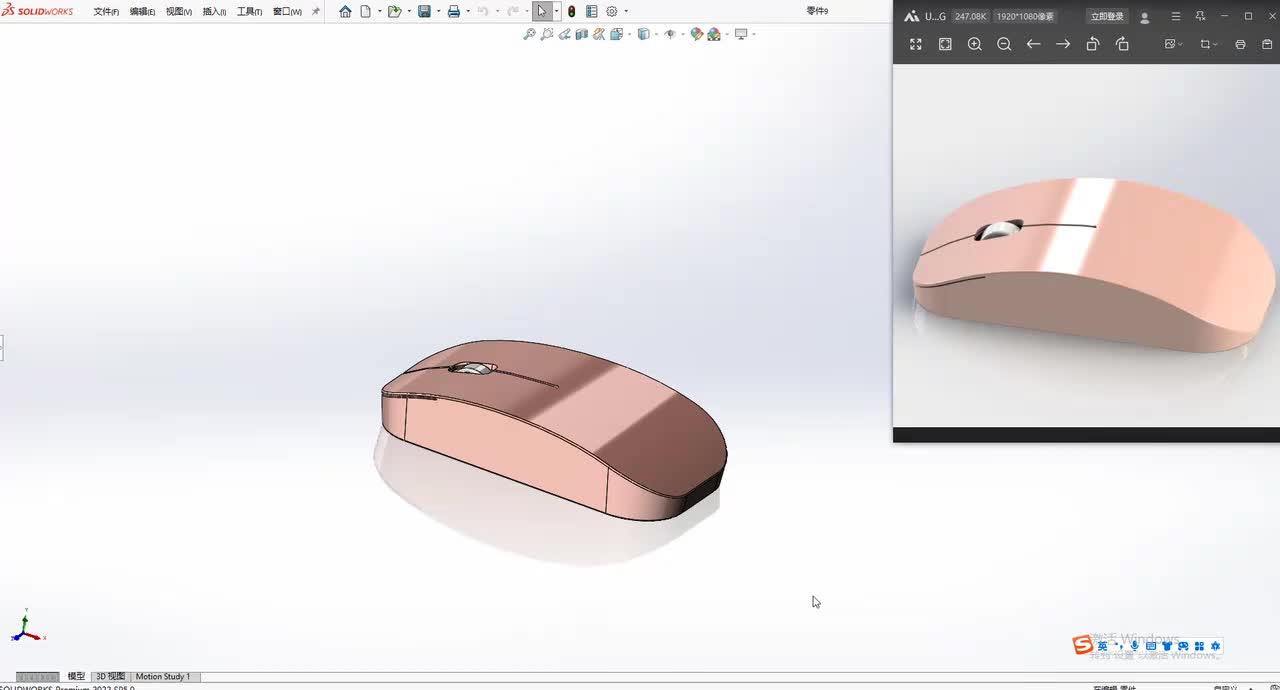This screenshot has width=1280, height=690.
Task: Zoom out on the viewer image
Action: tap(1004, 44)
